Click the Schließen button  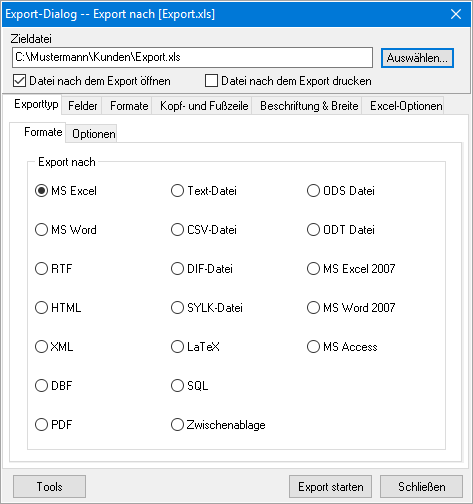point(422,487)
